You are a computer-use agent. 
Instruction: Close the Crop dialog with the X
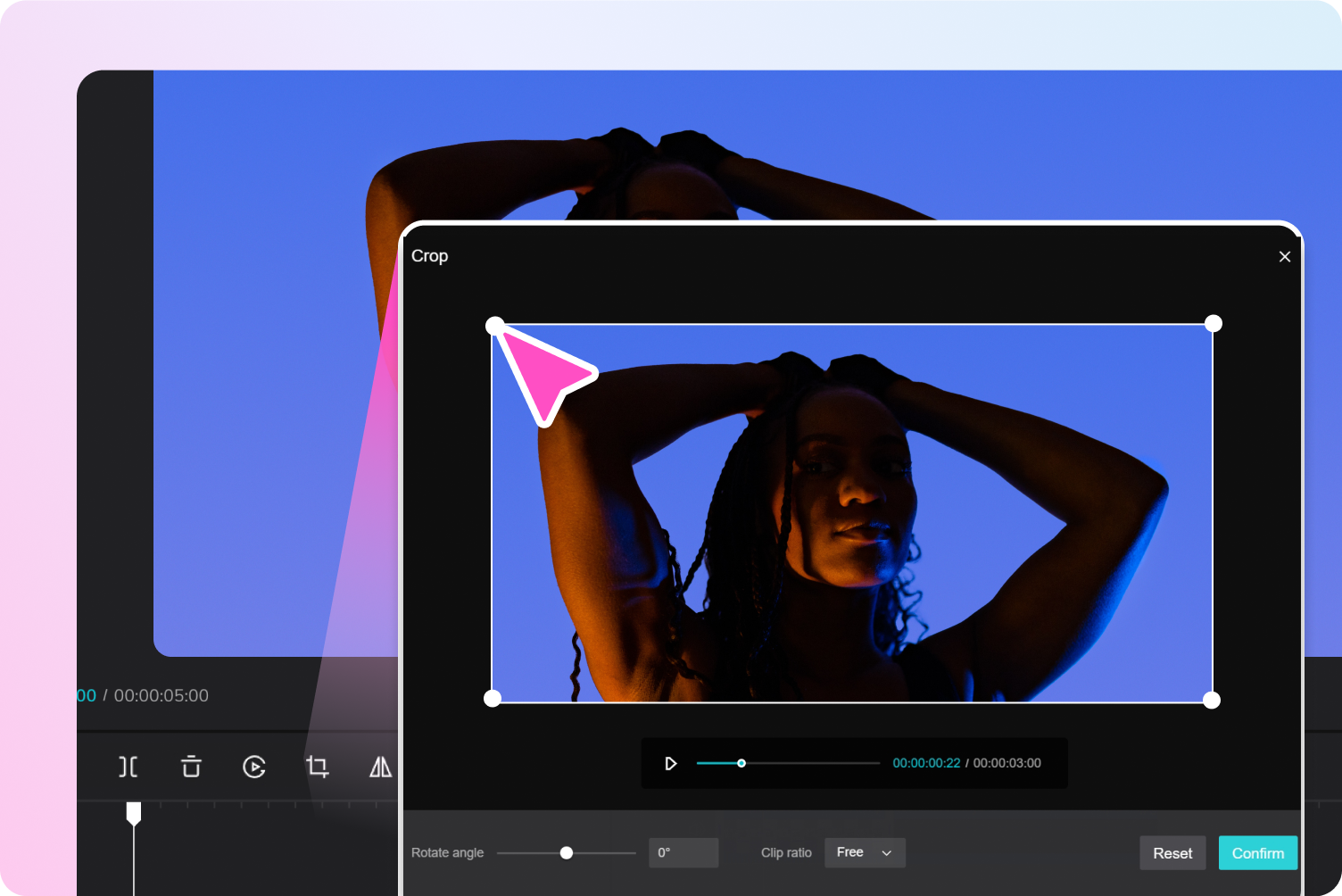pyautogui.click(x=1285, y=257)
